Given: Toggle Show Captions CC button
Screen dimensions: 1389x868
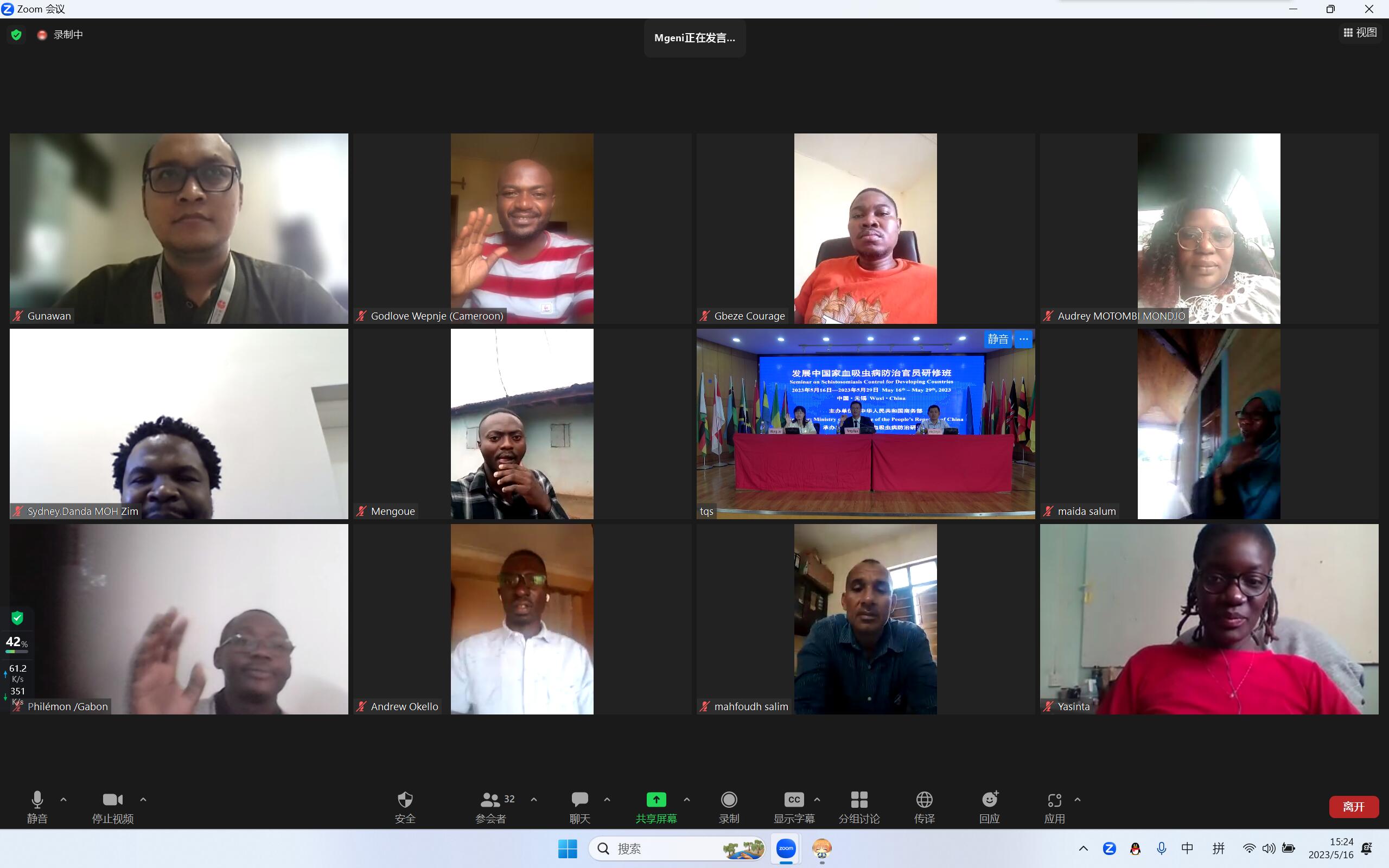Looking at the screenshot, I should (x=793, y=800).
